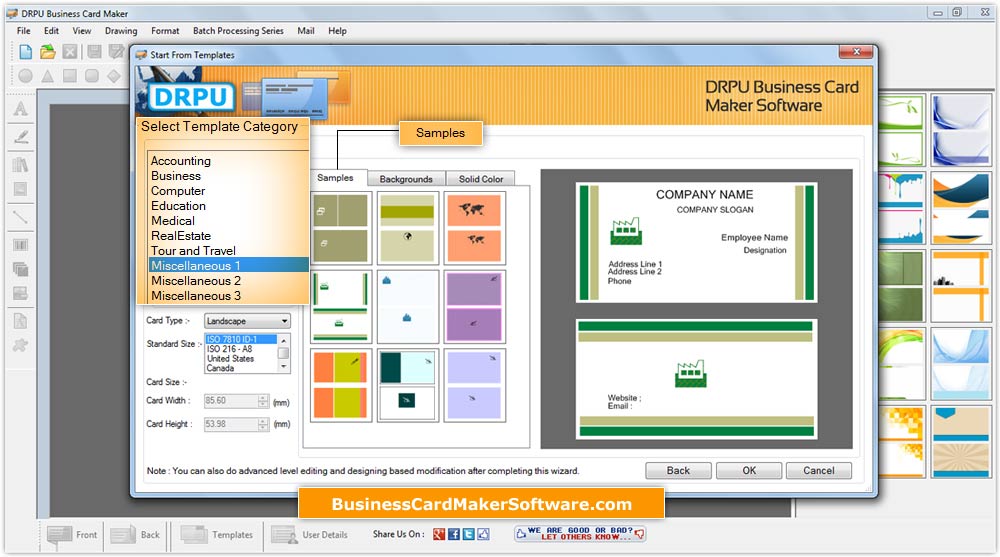Open the Drawing menu
Image resolution: width=1000 pixels, height=557 pixels.
(121, 31)
